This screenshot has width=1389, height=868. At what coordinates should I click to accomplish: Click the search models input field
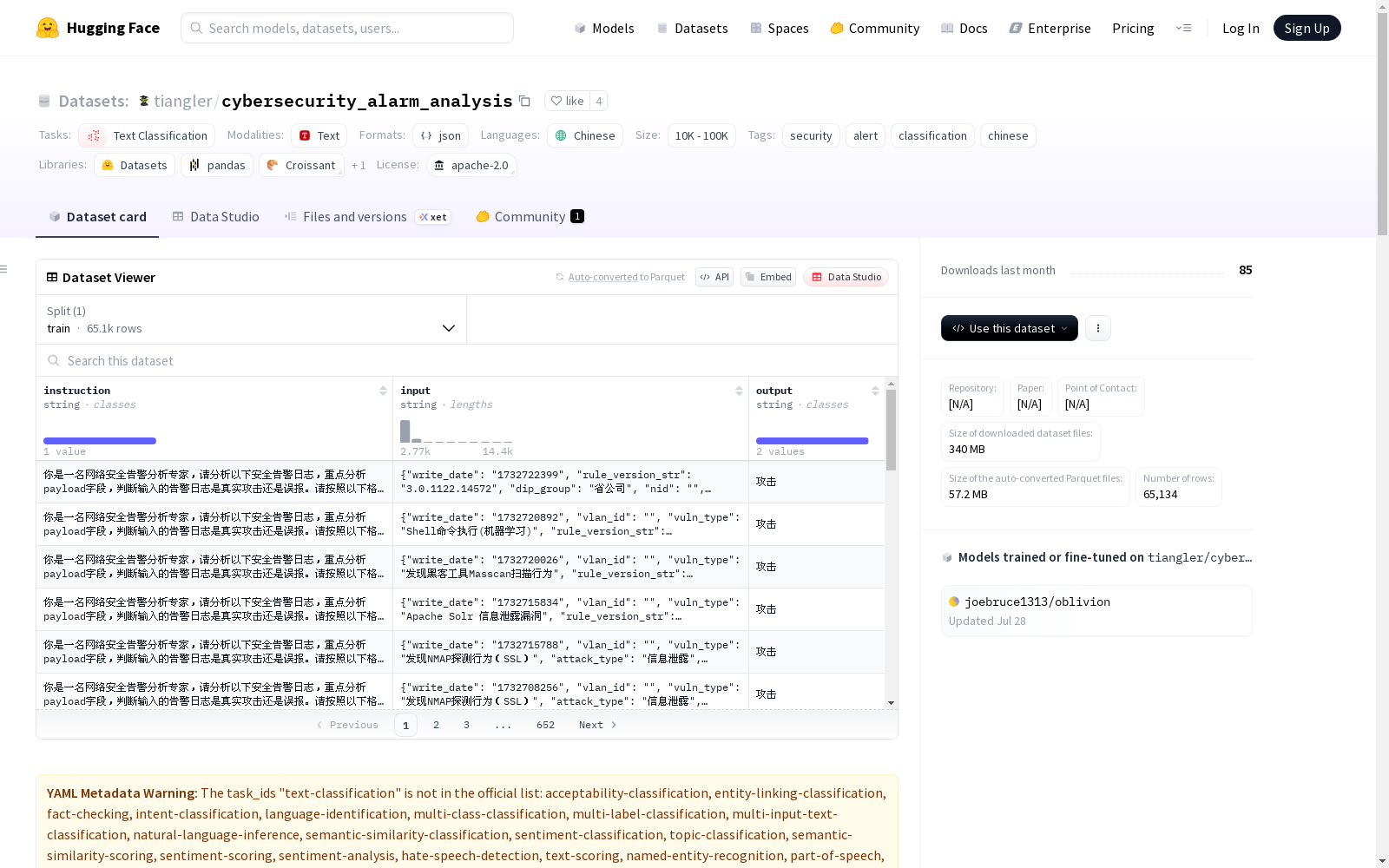click(347, 28)
